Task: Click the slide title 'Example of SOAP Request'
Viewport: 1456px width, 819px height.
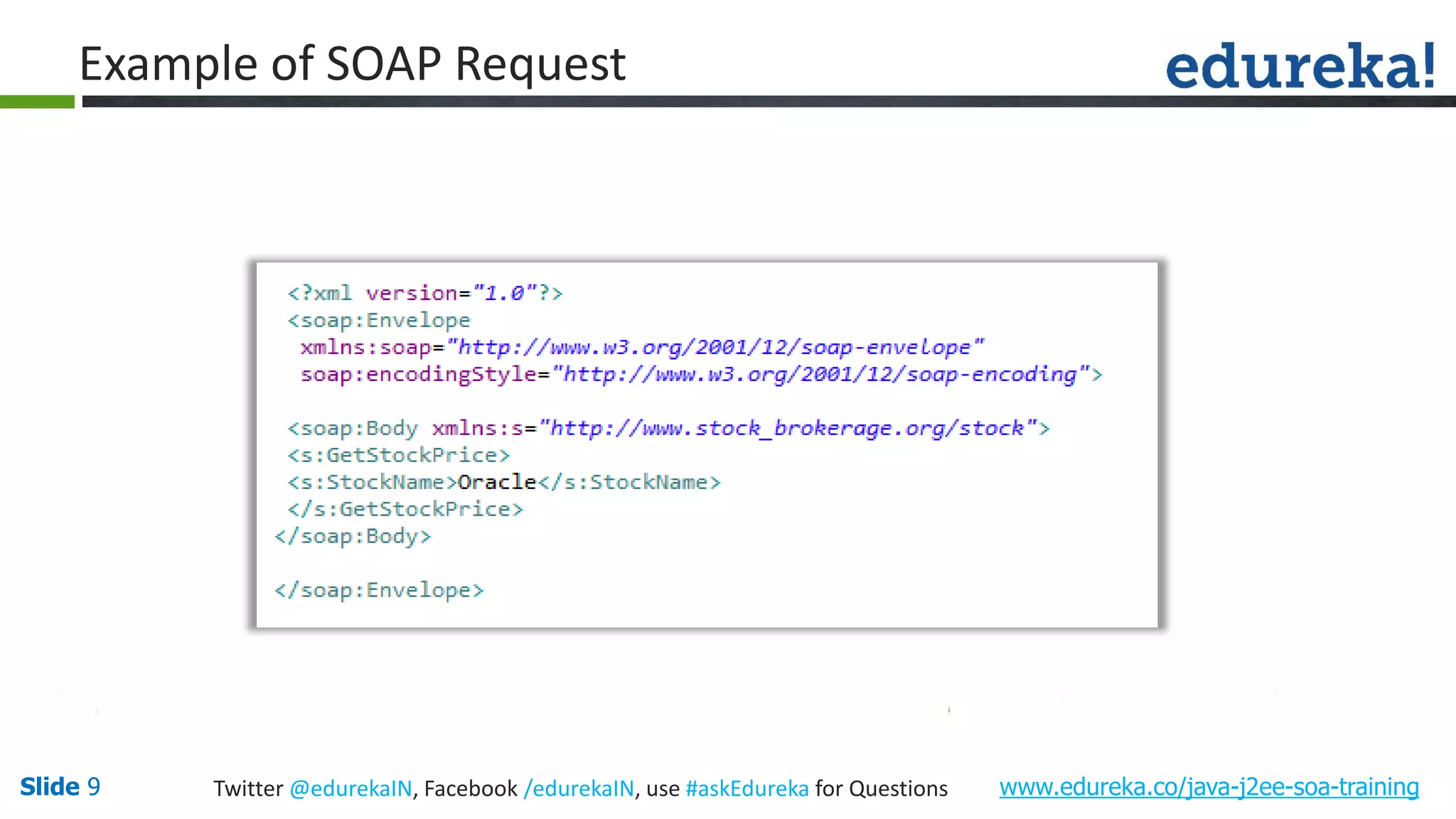Action: point(352,64)
